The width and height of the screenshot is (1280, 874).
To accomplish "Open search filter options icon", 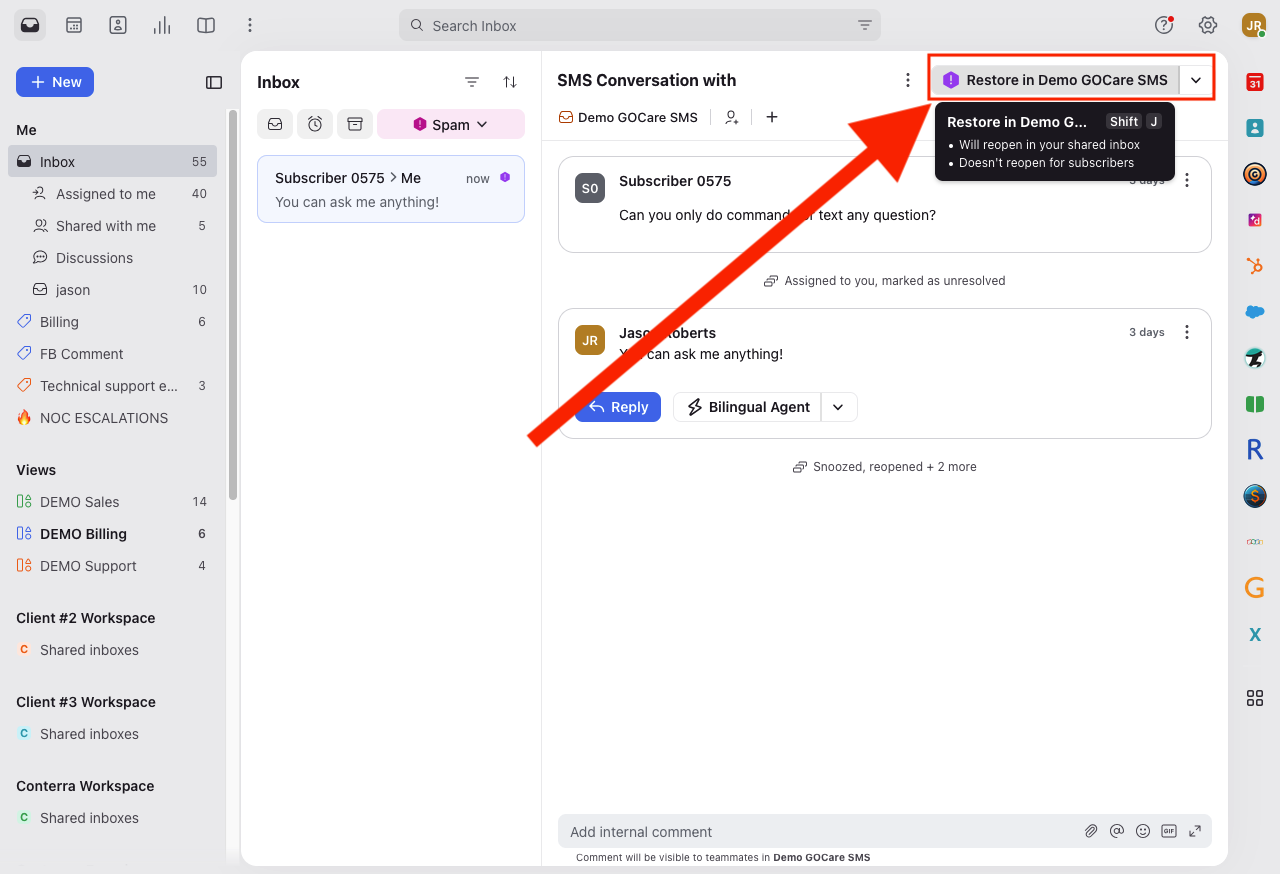I will pos(865,25).
